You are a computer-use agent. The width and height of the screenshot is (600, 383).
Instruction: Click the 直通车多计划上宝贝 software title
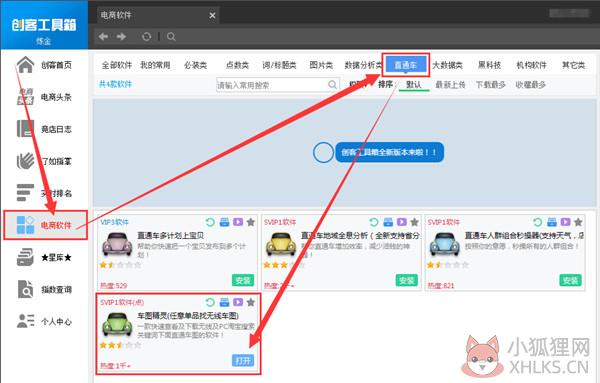[171, 235]
